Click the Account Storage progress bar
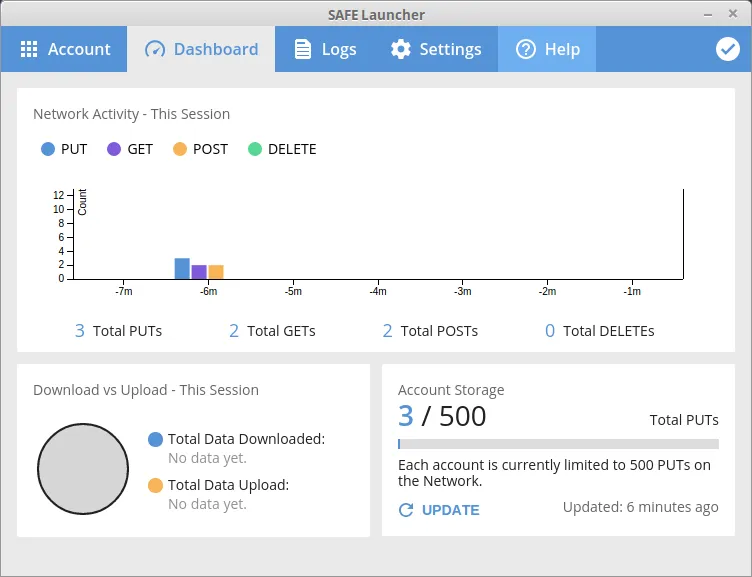The height and width of the screenshot is (577, 752). tap(558, 444)
